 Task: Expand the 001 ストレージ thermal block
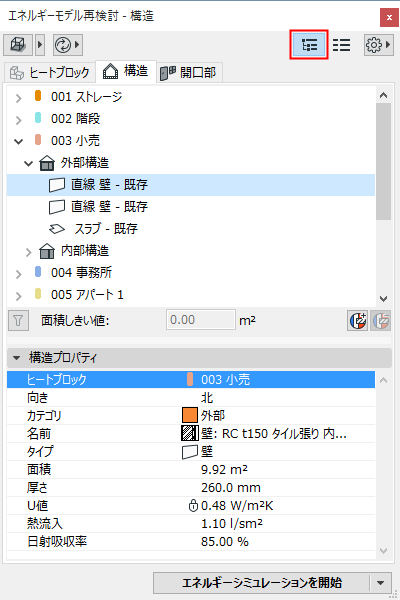[x=18, y=98]
